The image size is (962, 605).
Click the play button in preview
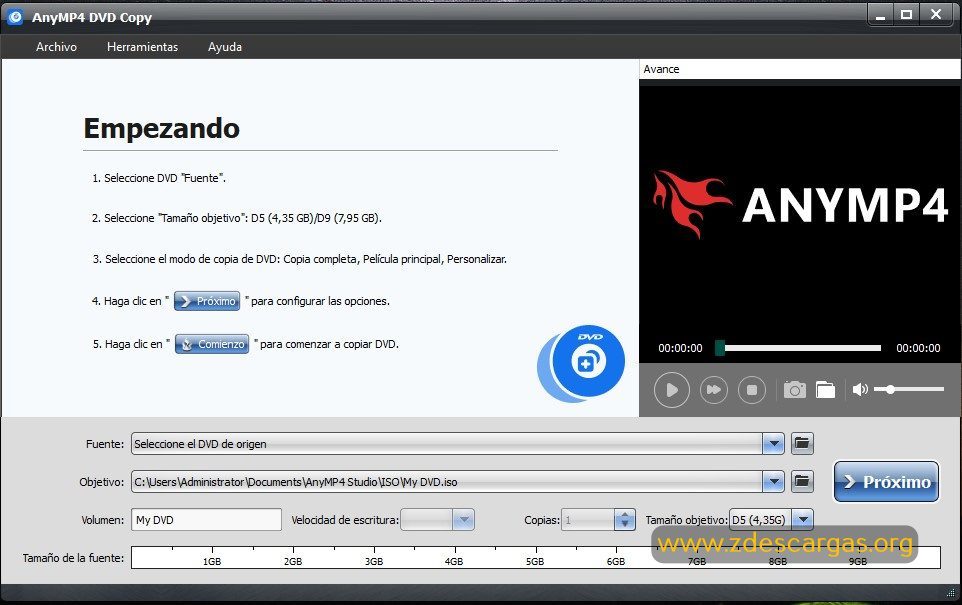(x=672, y=390)
